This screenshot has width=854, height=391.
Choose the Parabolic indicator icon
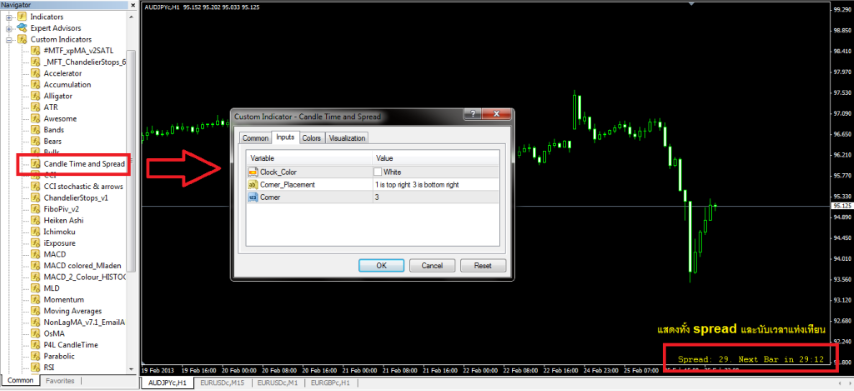(x=36, y=356)
